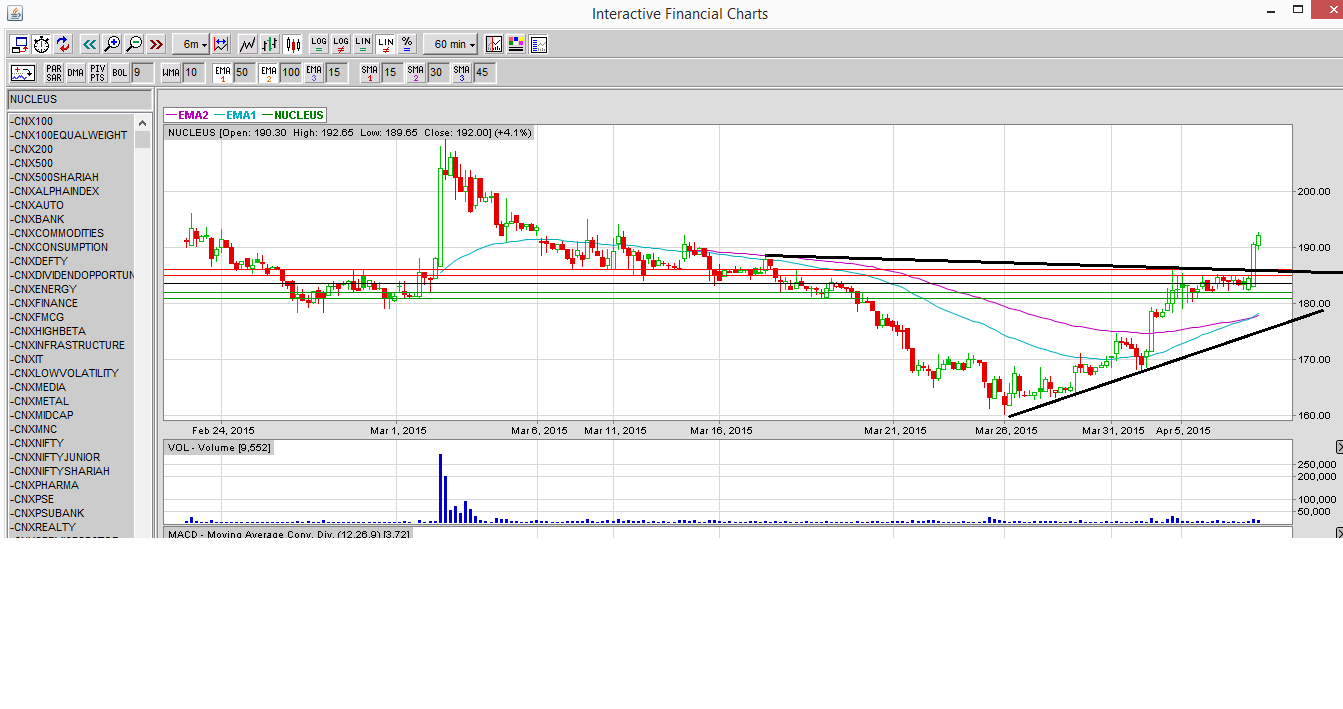This screenshot has width=1343, height=709.
Task: Open the print chart tool
Action: point(19,44)
